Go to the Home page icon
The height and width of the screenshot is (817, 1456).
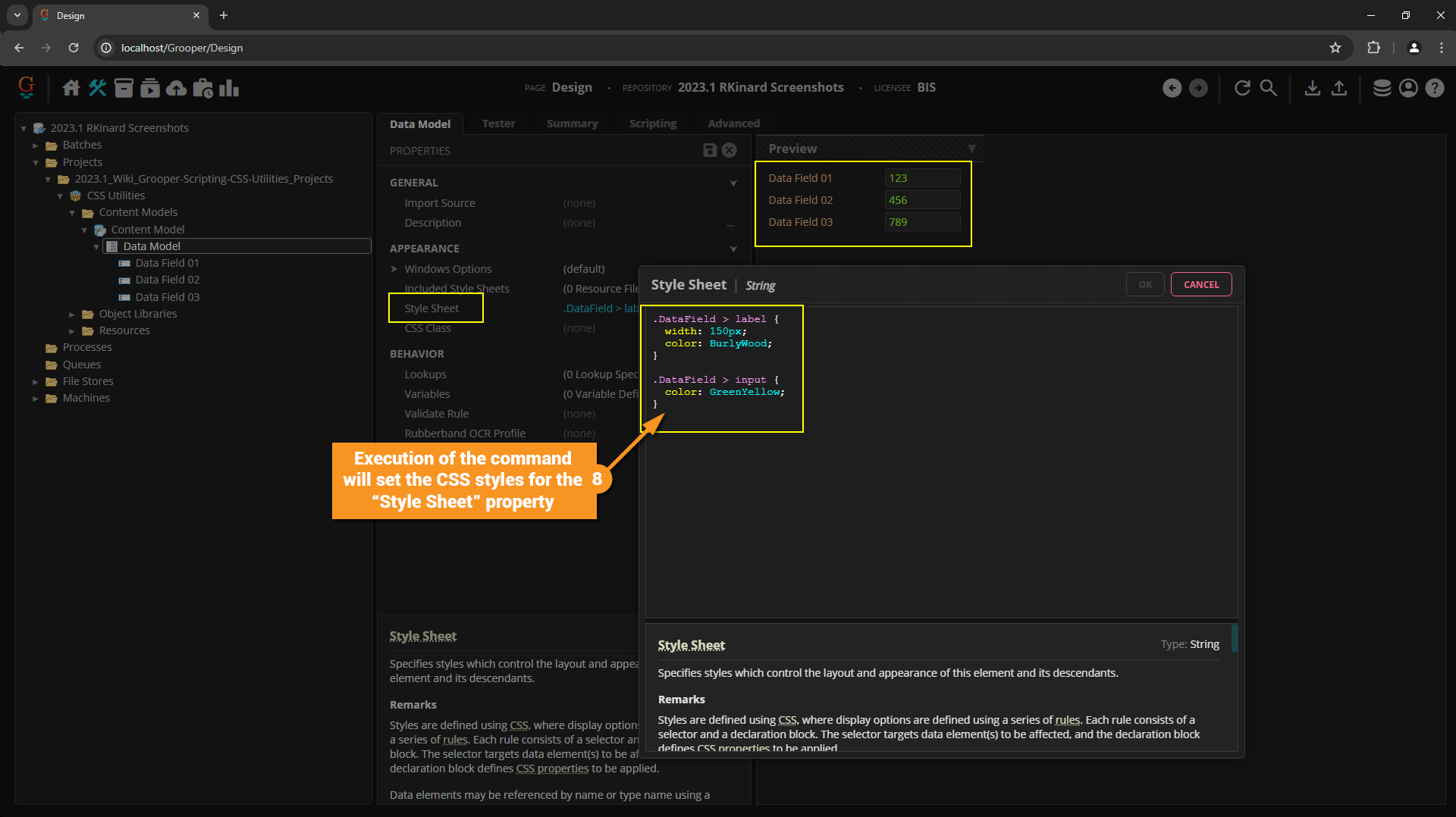71,88
